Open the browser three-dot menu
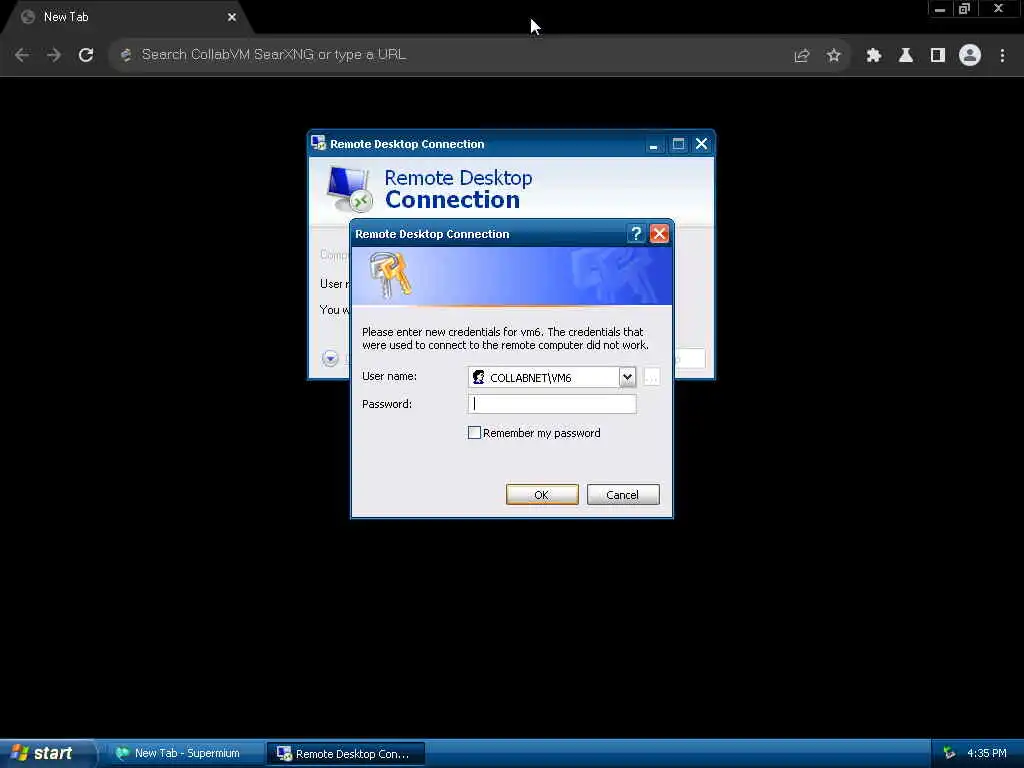Screen dimensions: 1024x768 pyautogui.click(x=1002, y=56)
